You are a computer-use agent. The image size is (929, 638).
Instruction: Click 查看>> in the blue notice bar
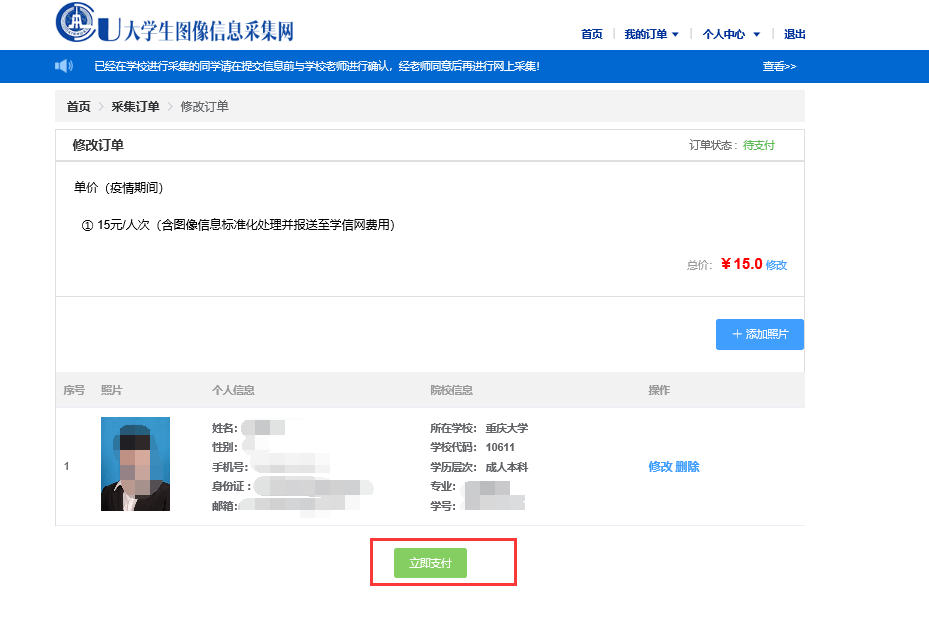pos(779,67)
